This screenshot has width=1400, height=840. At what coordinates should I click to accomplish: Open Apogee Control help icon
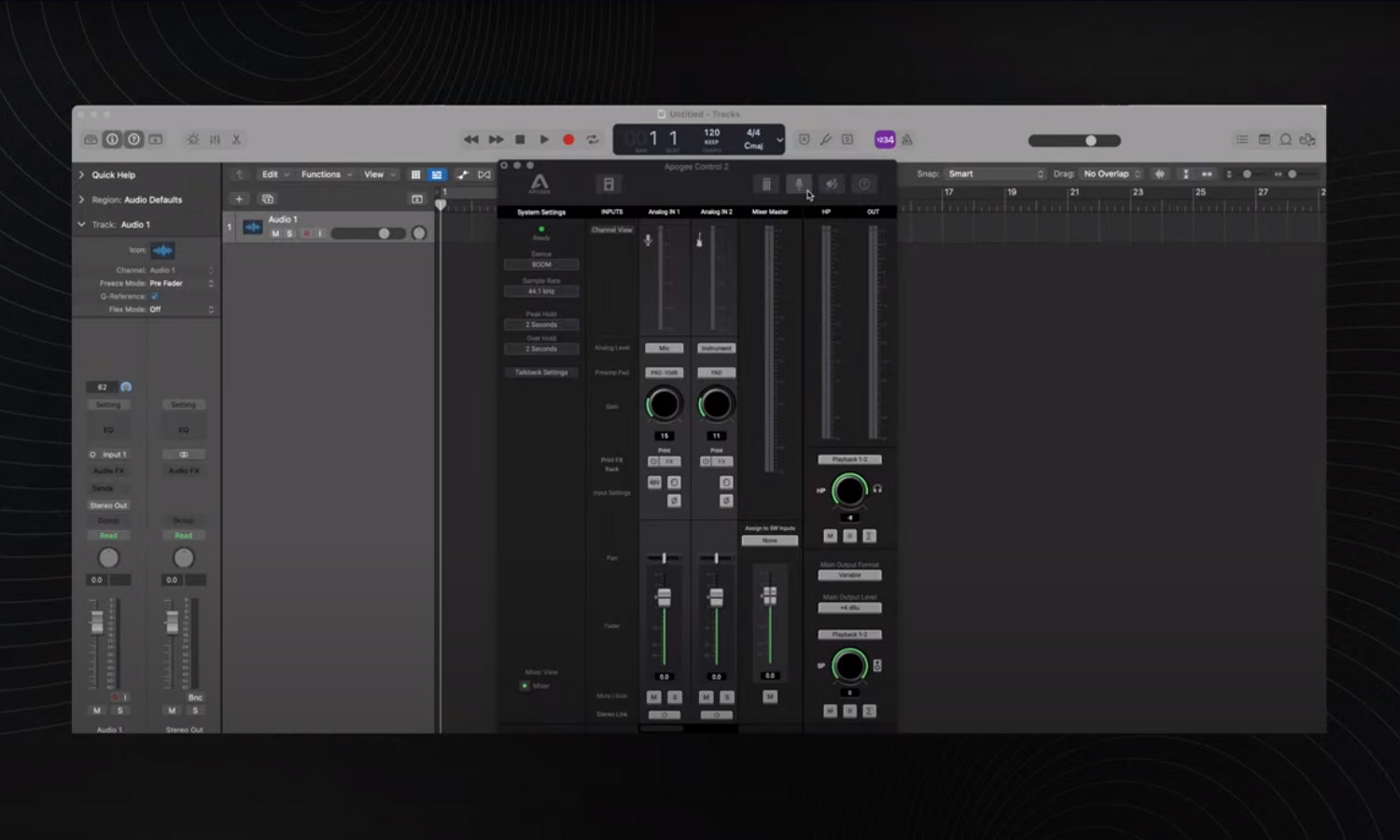(864, 184)
